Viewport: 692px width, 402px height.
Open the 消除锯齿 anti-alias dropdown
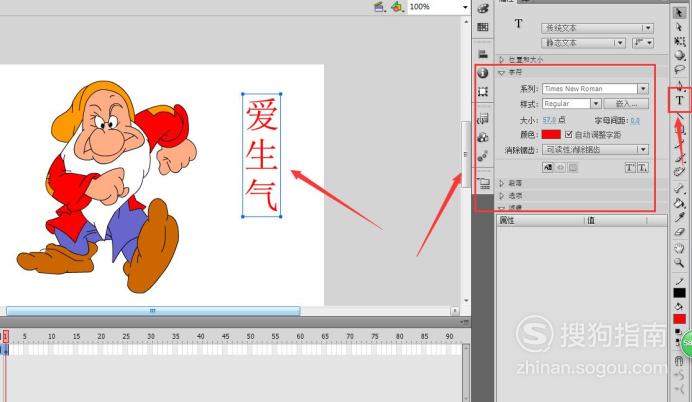(595, 150)
